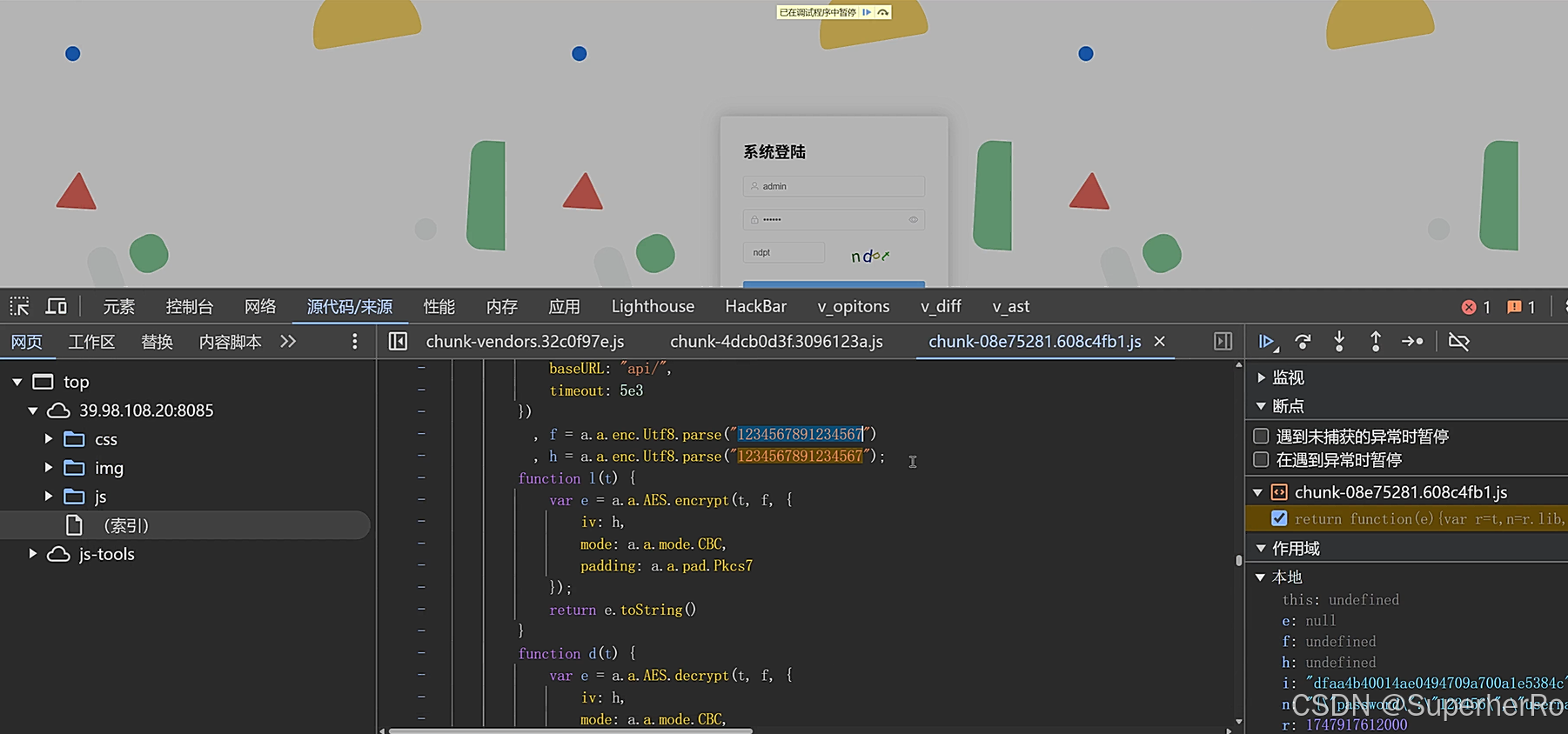This screenshot has width=1568, height=734.
Task: Click the ndpt captcha input field
Action: [x=784, y=252]
